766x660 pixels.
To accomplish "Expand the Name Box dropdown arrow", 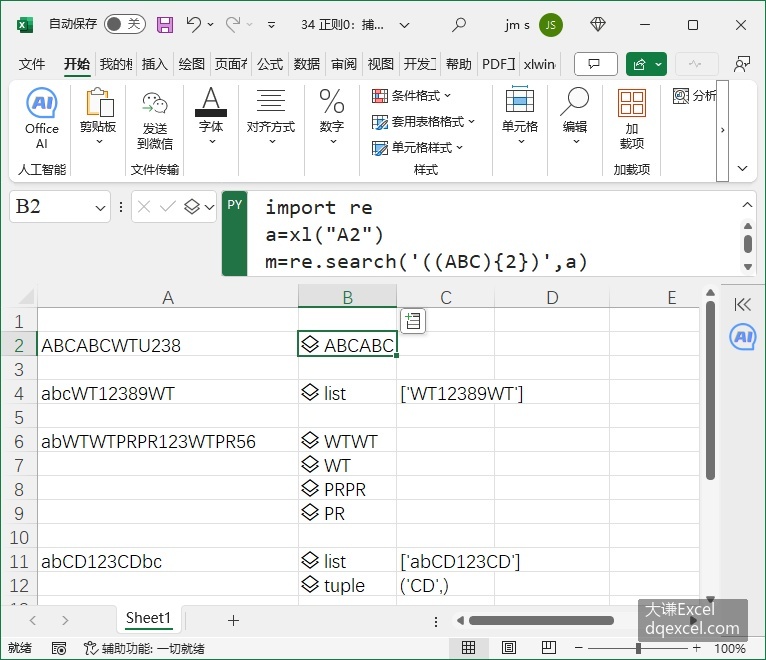I will 100,208.
